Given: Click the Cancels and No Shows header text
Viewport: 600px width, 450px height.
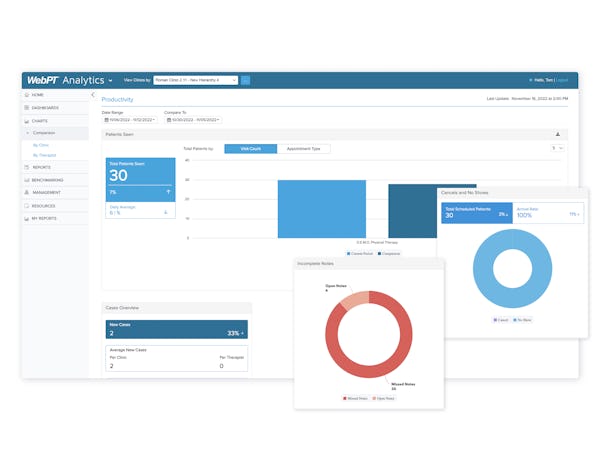Looking at the screenshot, I should click(465, 192).
